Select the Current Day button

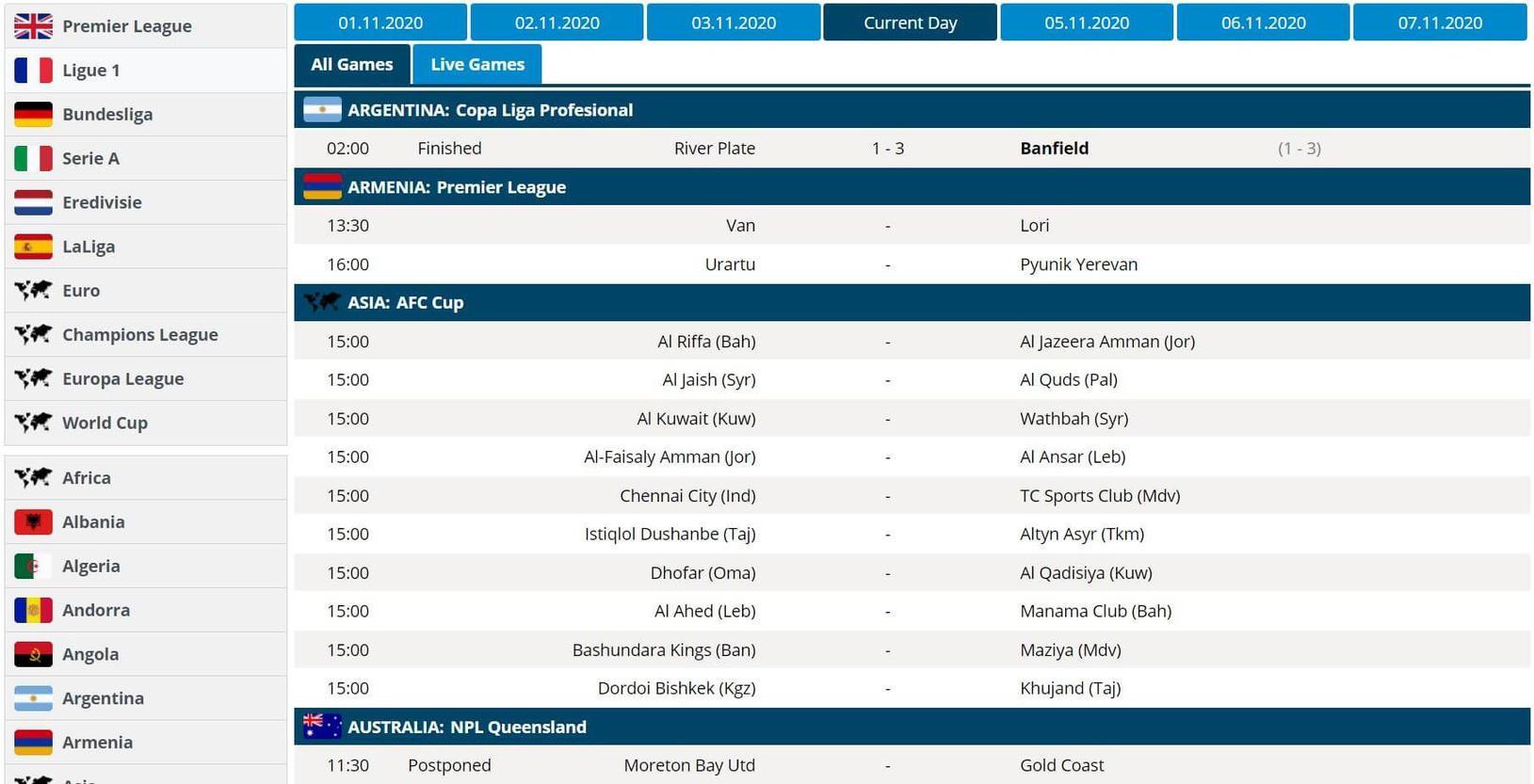point(910,23)
